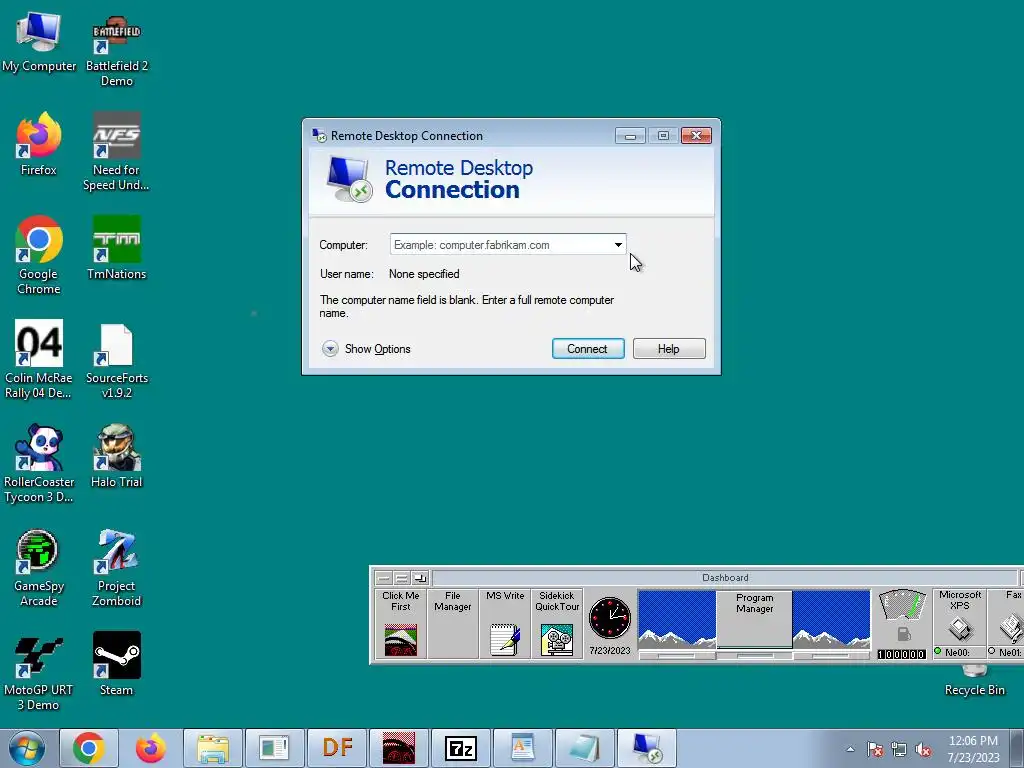This screenshot has height=768, width=1024.
Task: Minimize the Remote Desktop Connection window
Action: (630, 136)
